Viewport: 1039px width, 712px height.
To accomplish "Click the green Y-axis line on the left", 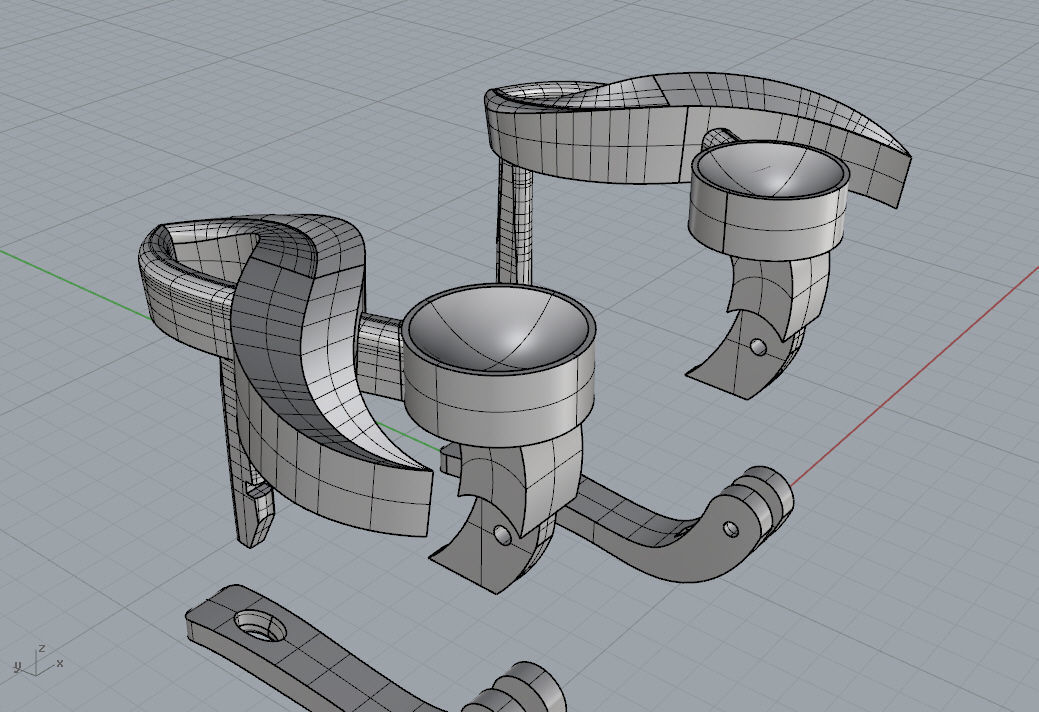I will tap(73, 283).
